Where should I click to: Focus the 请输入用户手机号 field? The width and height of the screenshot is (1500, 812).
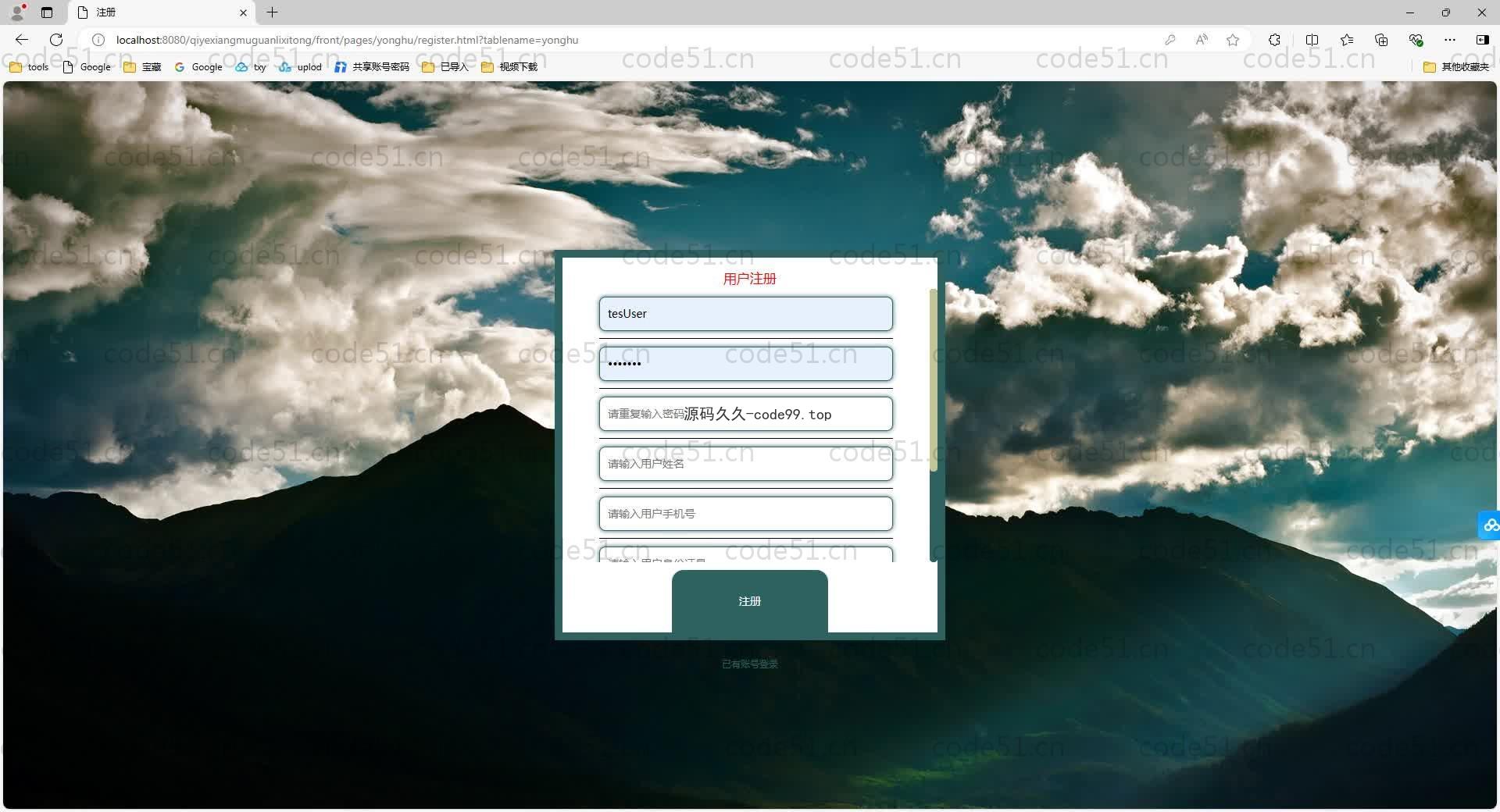click(x=746, y=514)
